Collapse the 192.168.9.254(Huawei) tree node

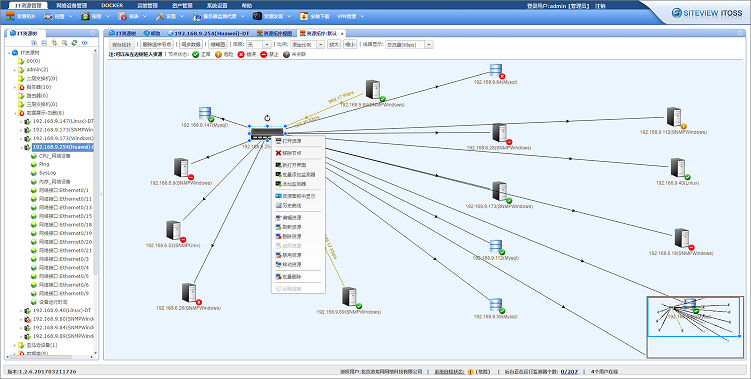tap(21, 147)
